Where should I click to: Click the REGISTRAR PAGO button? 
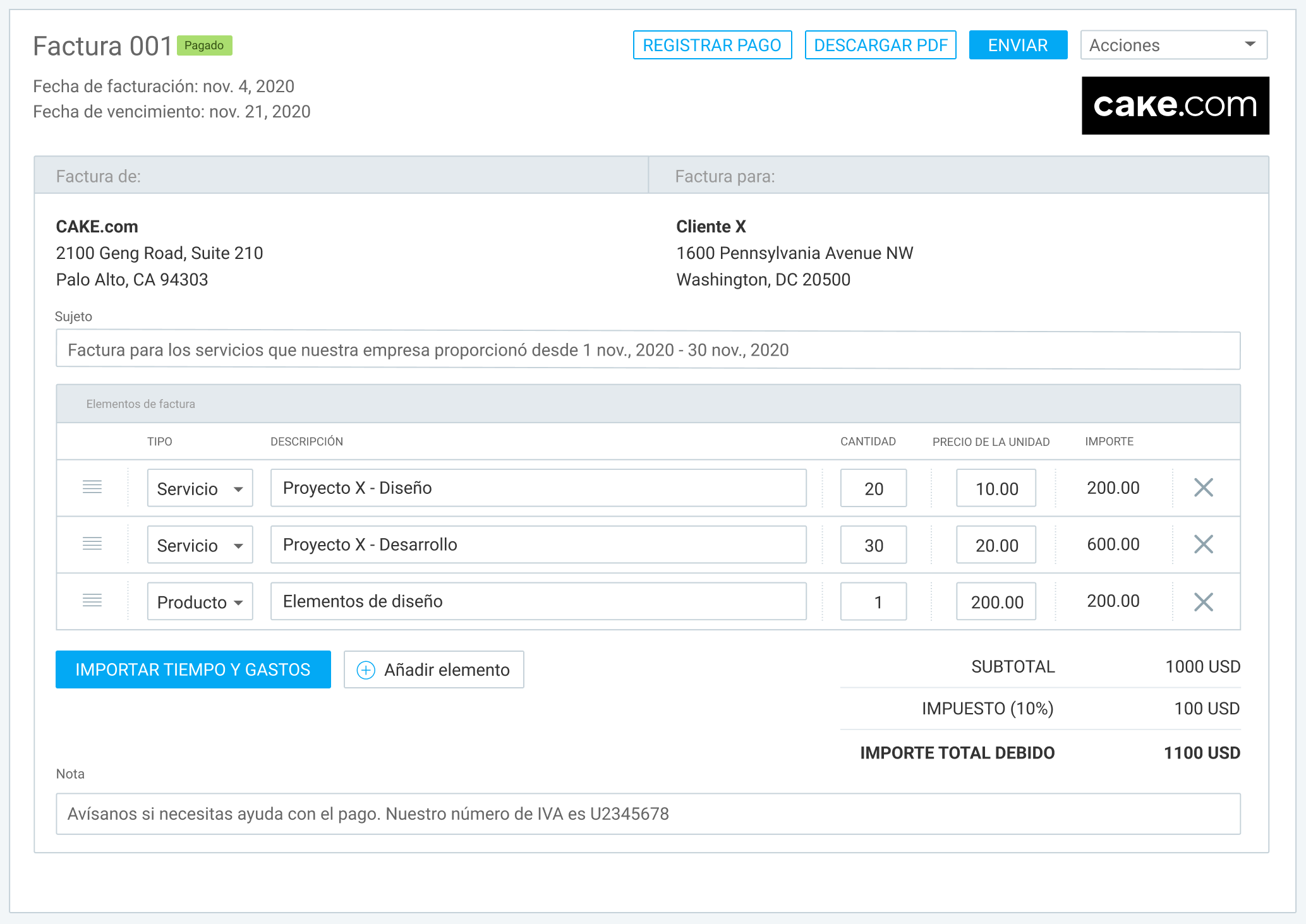712,45
